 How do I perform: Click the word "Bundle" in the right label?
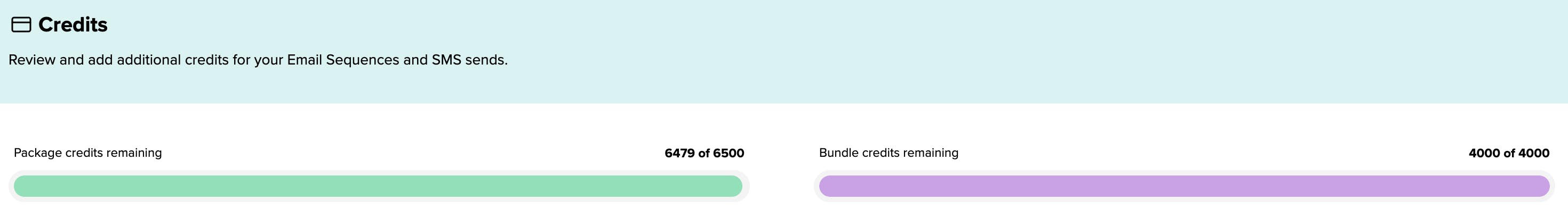coord(839,153)
